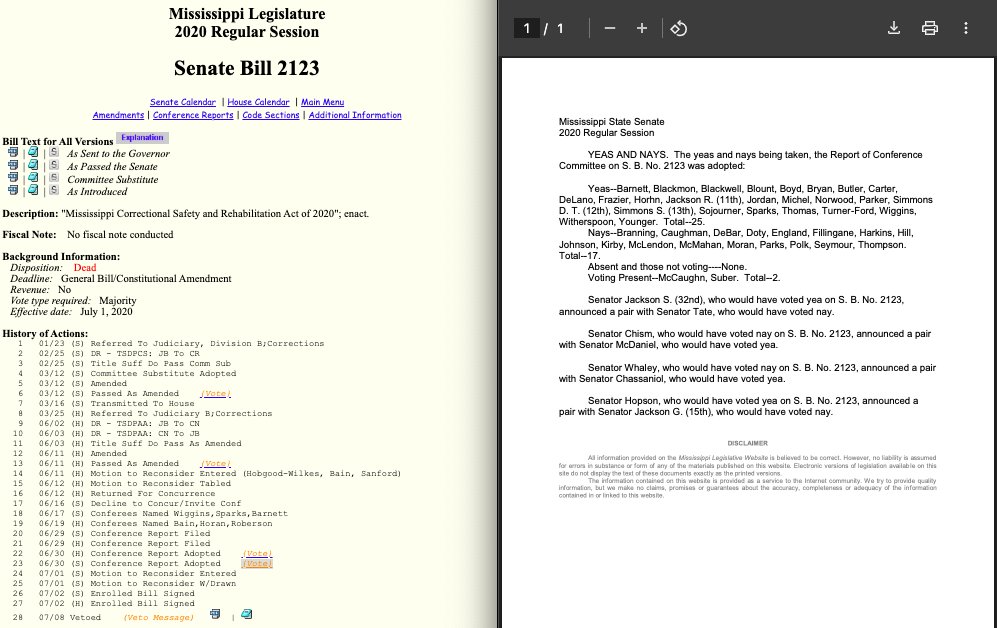Image resolution: width=997 pixels, height=628 pixels.
Task: Click gray S icon for As Passed the Senate
Action: [54, 165]
